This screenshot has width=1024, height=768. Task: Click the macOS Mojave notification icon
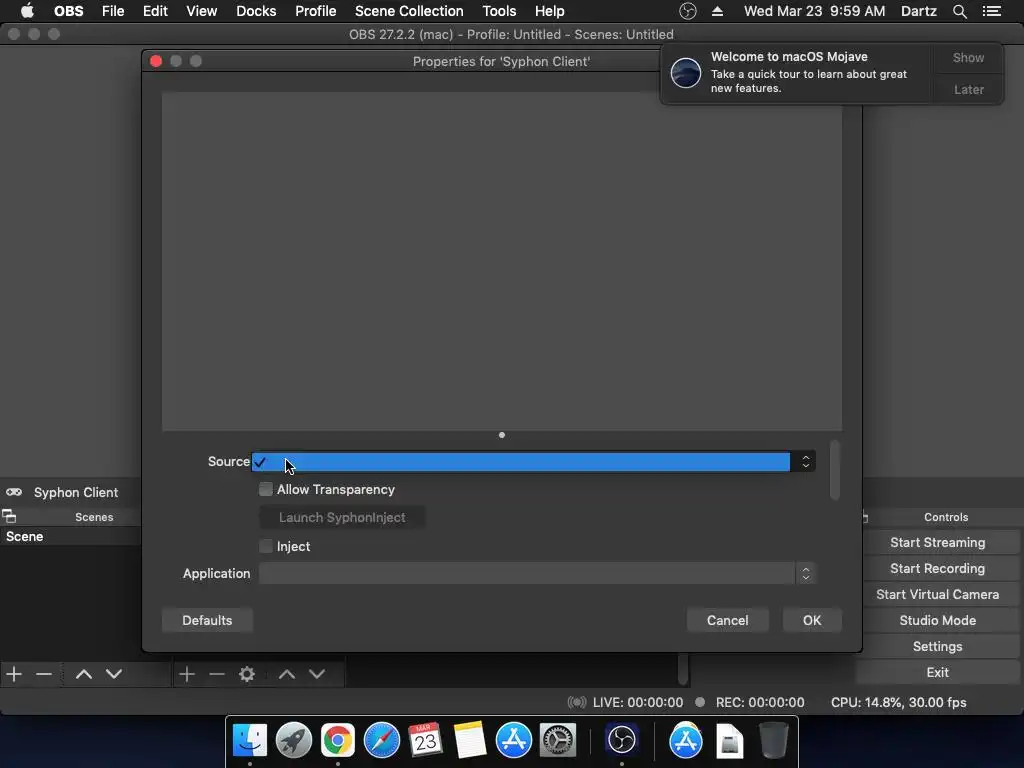tap(686, 72)
